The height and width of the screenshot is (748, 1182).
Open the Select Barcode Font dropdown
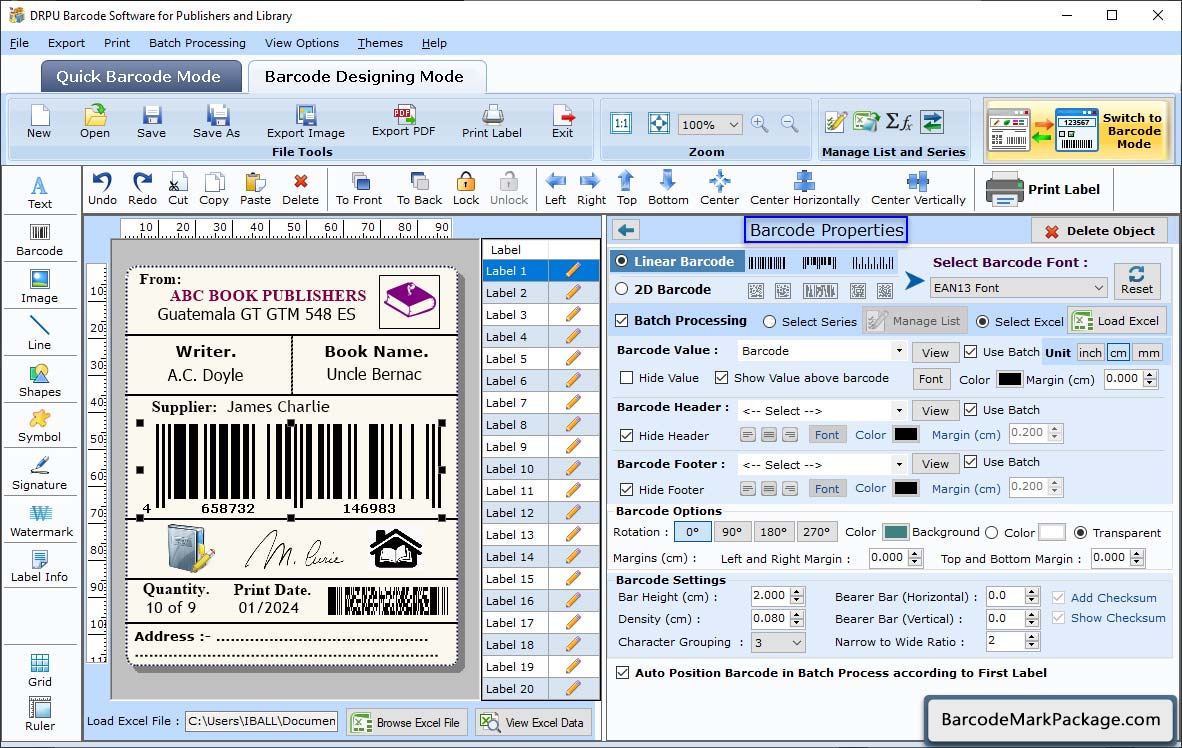[1018, 287]
